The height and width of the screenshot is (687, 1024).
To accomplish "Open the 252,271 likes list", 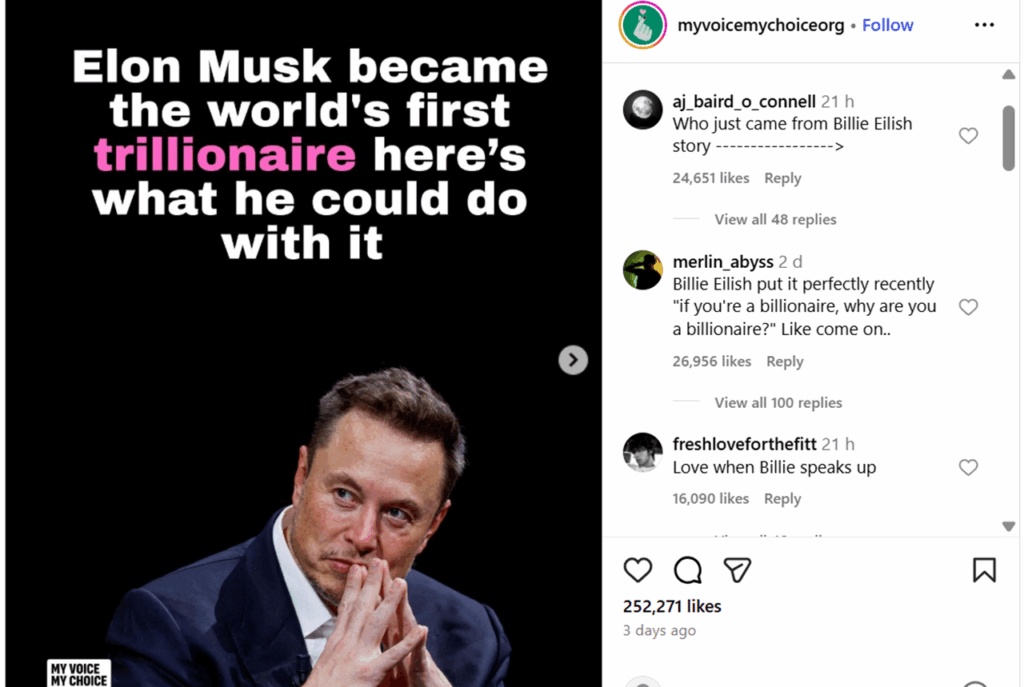I will tap(672, 606).
